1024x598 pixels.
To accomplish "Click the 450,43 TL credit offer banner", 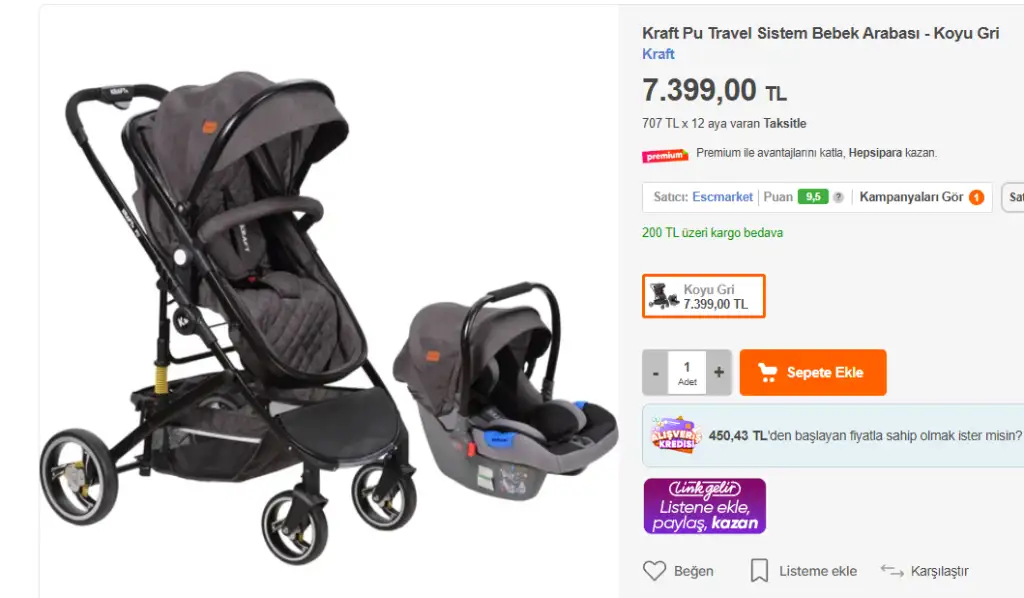I will 833,435.
